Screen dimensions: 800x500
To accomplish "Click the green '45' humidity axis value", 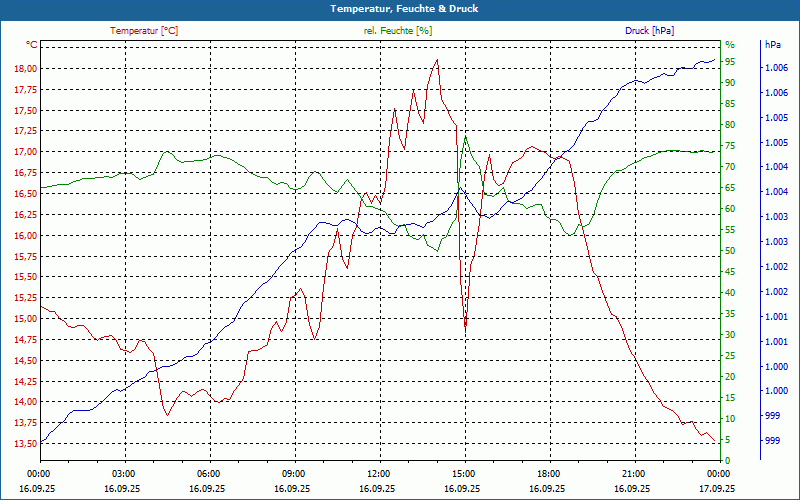I will point(730,272).
